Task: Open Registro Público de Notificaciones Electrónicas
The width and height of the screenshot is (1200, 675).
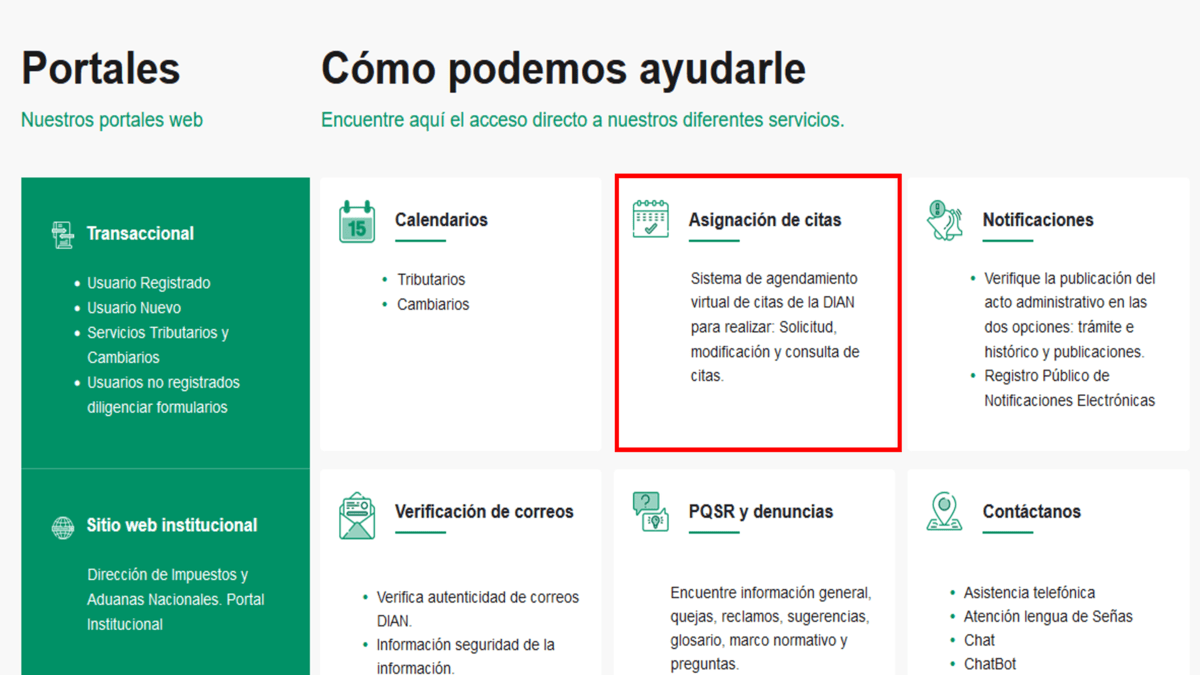Action: 1070,388
